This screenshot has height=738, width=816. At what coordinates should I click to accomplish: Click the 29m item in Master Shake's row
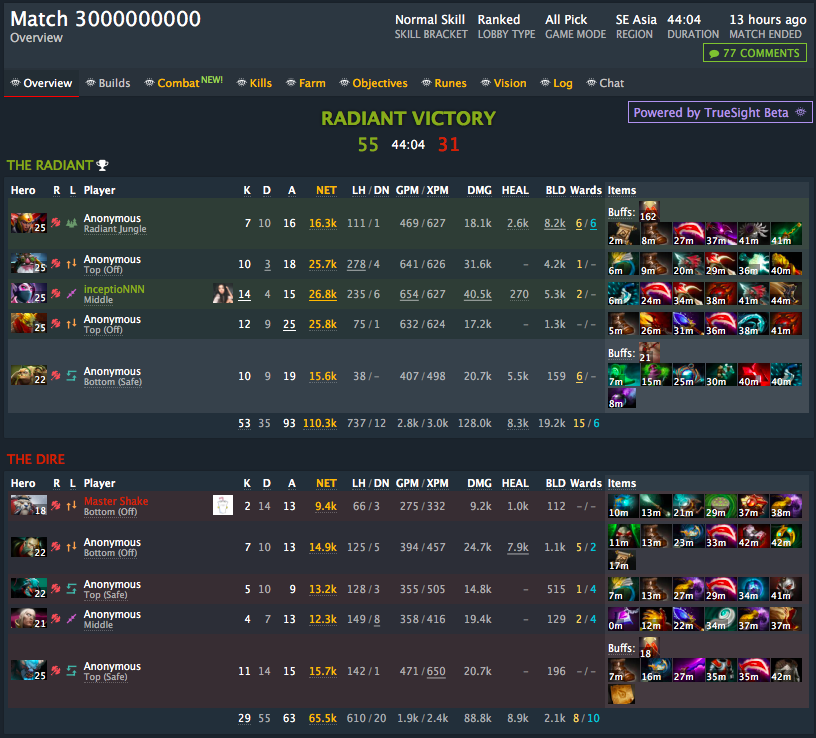tap(720, 506)
